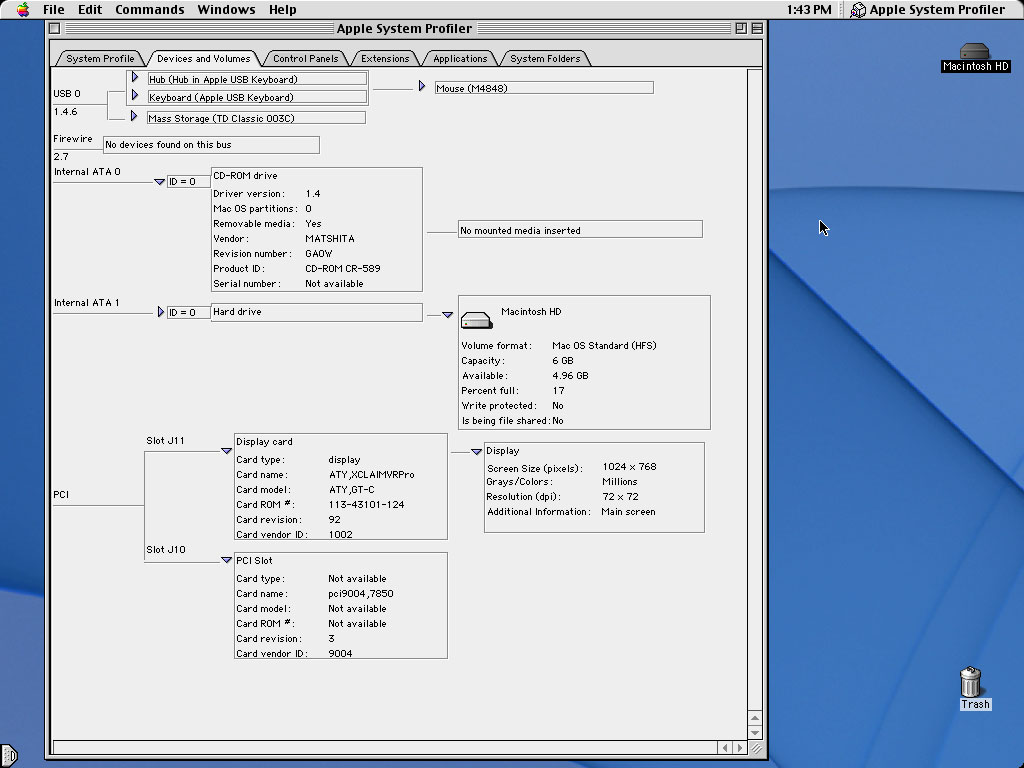Click the 'Main screen' additional information value
1024x768 pixels.
click(x=628, y=511)
